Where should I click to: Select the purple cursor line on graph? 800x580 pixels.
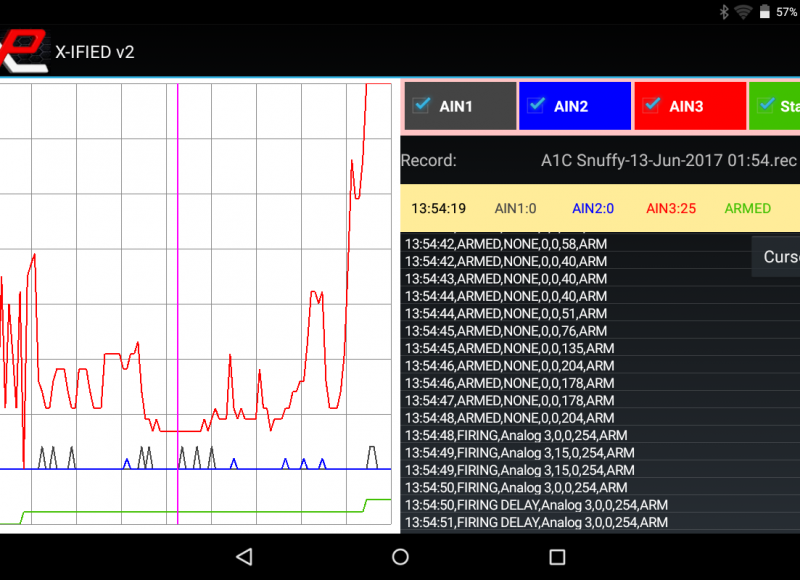click(178, 300)
